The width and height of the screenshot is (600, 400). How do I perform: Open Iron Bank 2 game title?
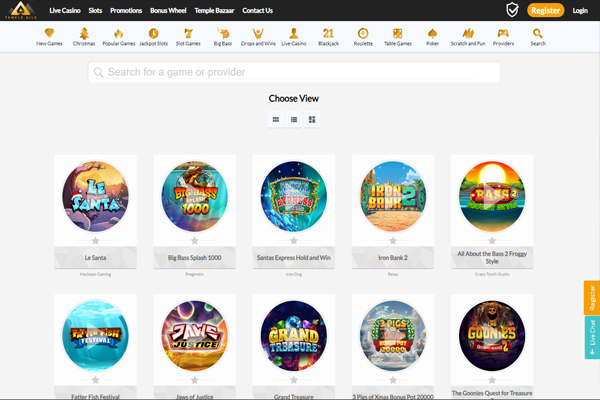pos(393,258)
